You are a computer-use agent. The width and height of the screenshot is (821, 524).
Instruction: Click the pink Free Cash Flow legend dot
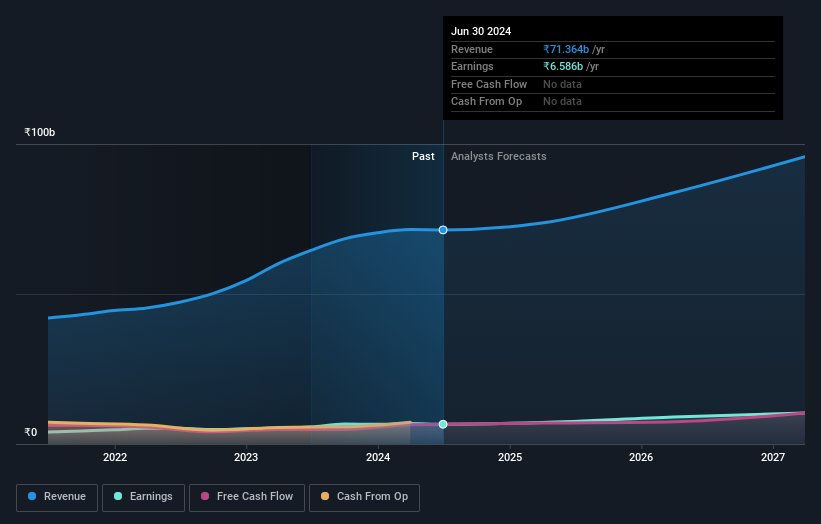(205, 496)
